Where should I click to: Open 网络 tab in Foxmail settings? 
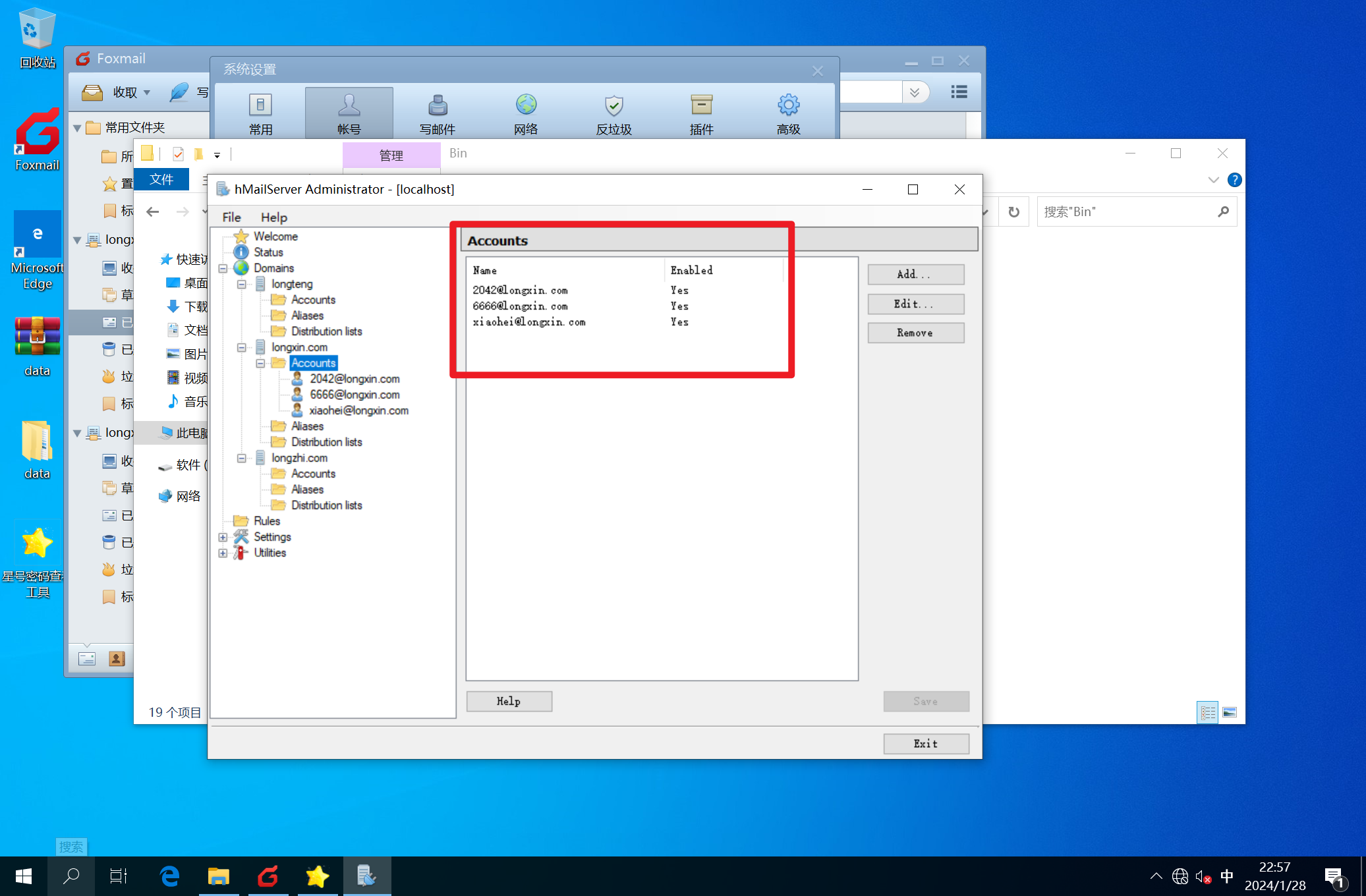coord(526,113)
